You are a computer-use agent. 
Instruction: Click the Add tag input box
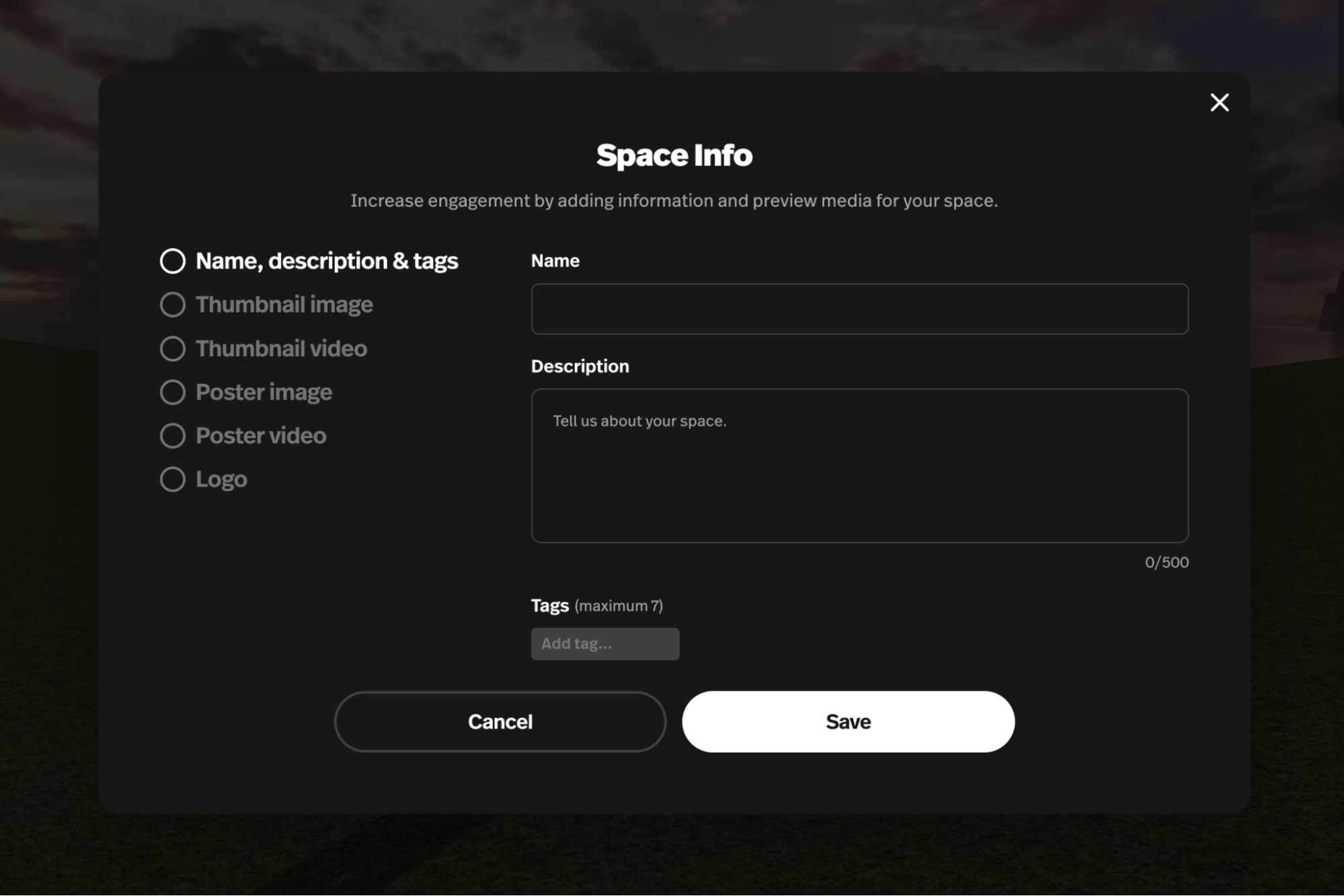[604, 644]
